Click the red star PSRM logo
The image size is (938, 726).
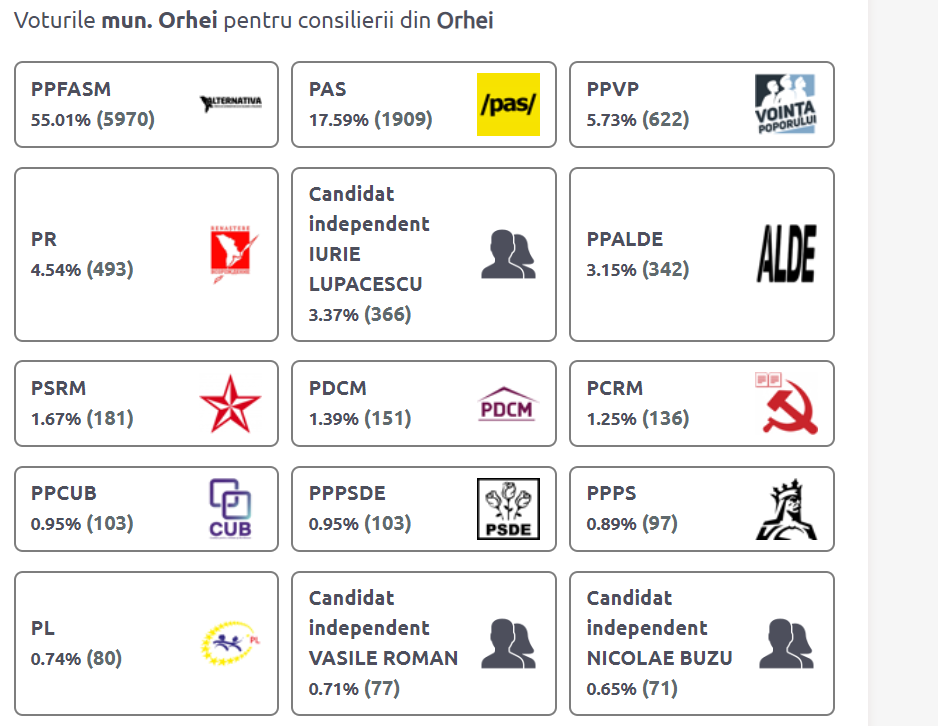click(x=230, y=404)
